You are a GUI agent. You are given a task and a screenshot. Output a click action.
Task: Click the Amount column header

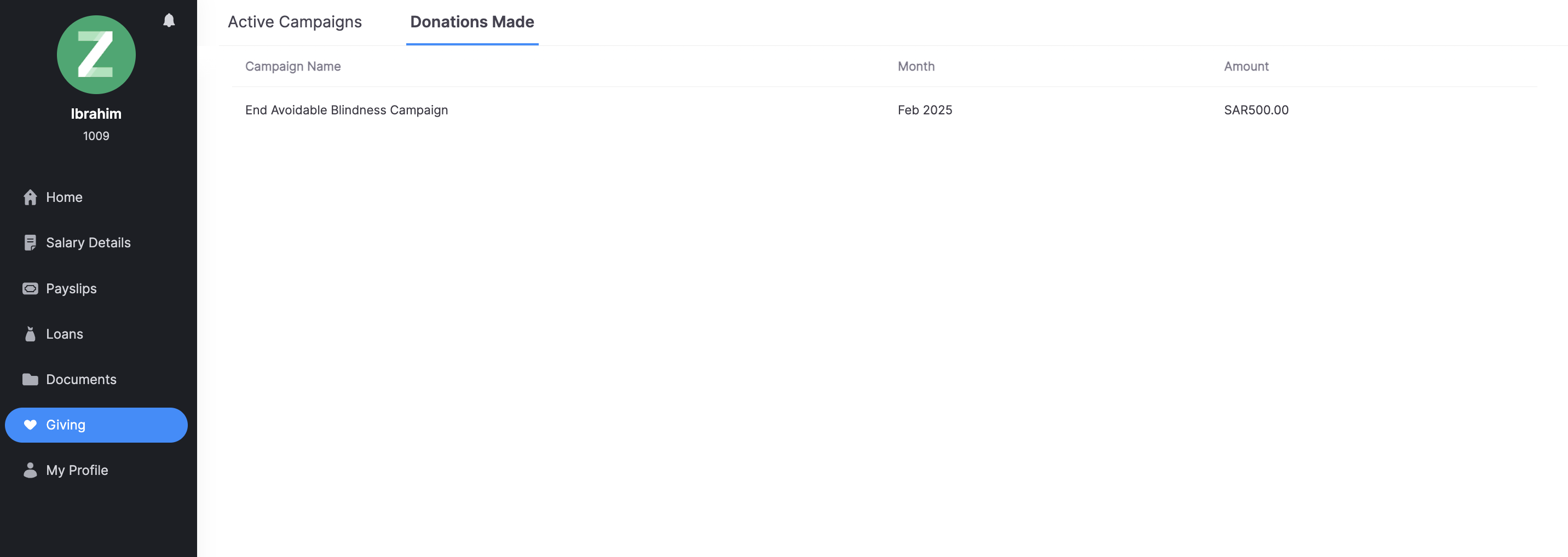(1246, 66)
